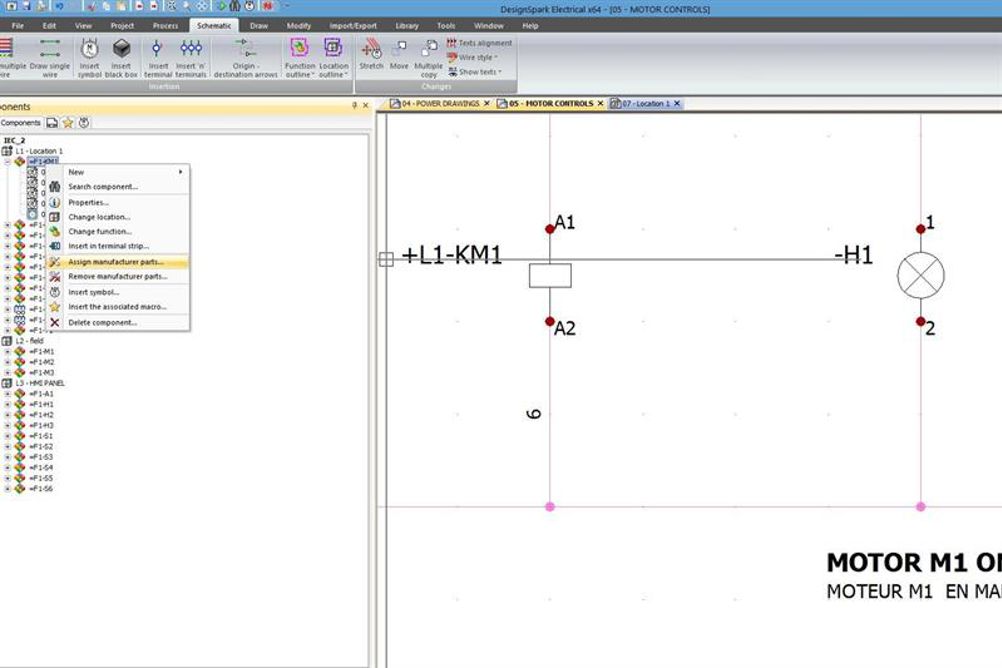
Task: Open the Location outline dropdown
Action: tap(334, 58)
